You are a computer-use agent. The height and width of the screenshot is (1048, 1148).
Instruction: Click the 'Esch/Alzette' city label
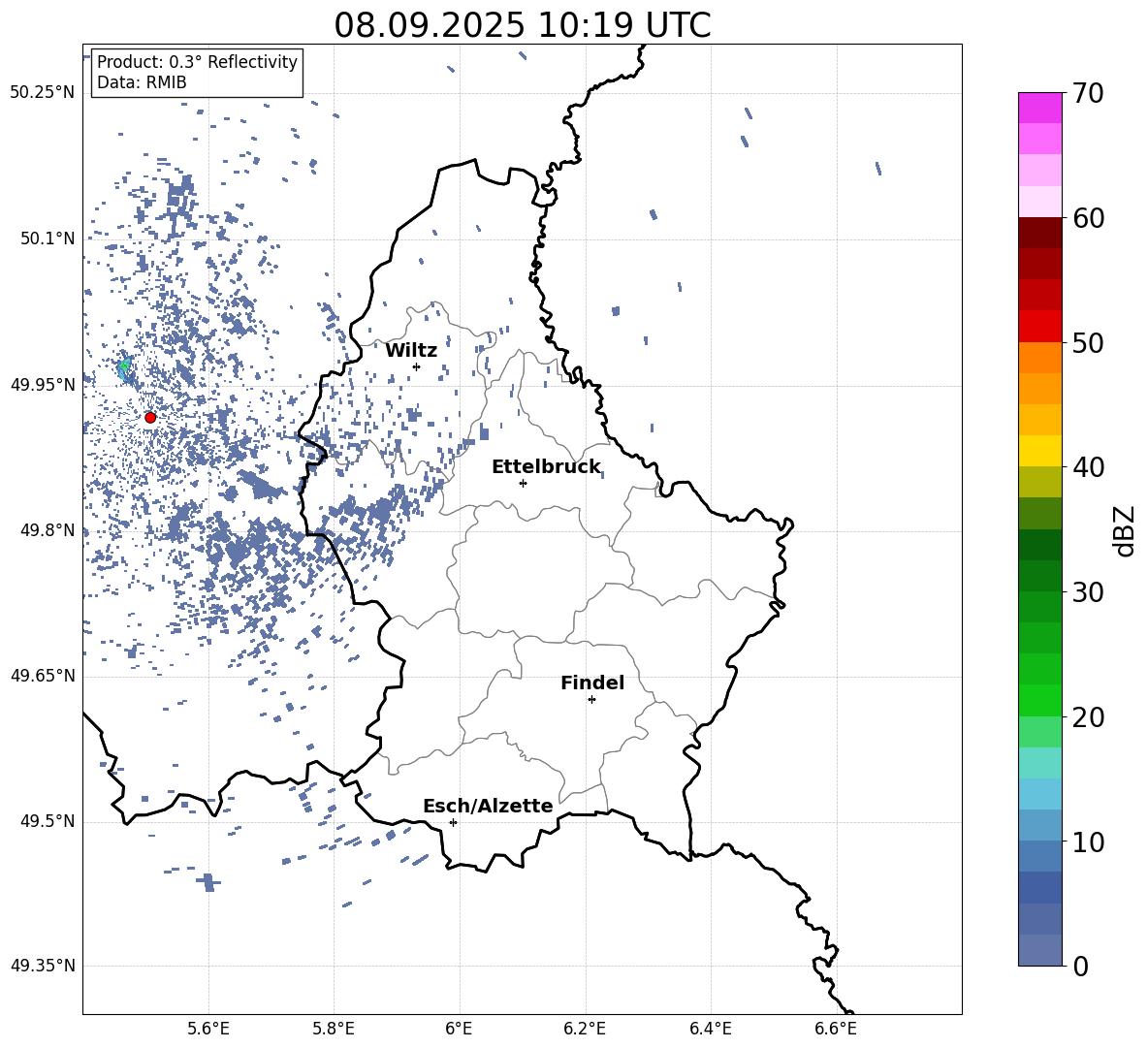click(488, 806)
